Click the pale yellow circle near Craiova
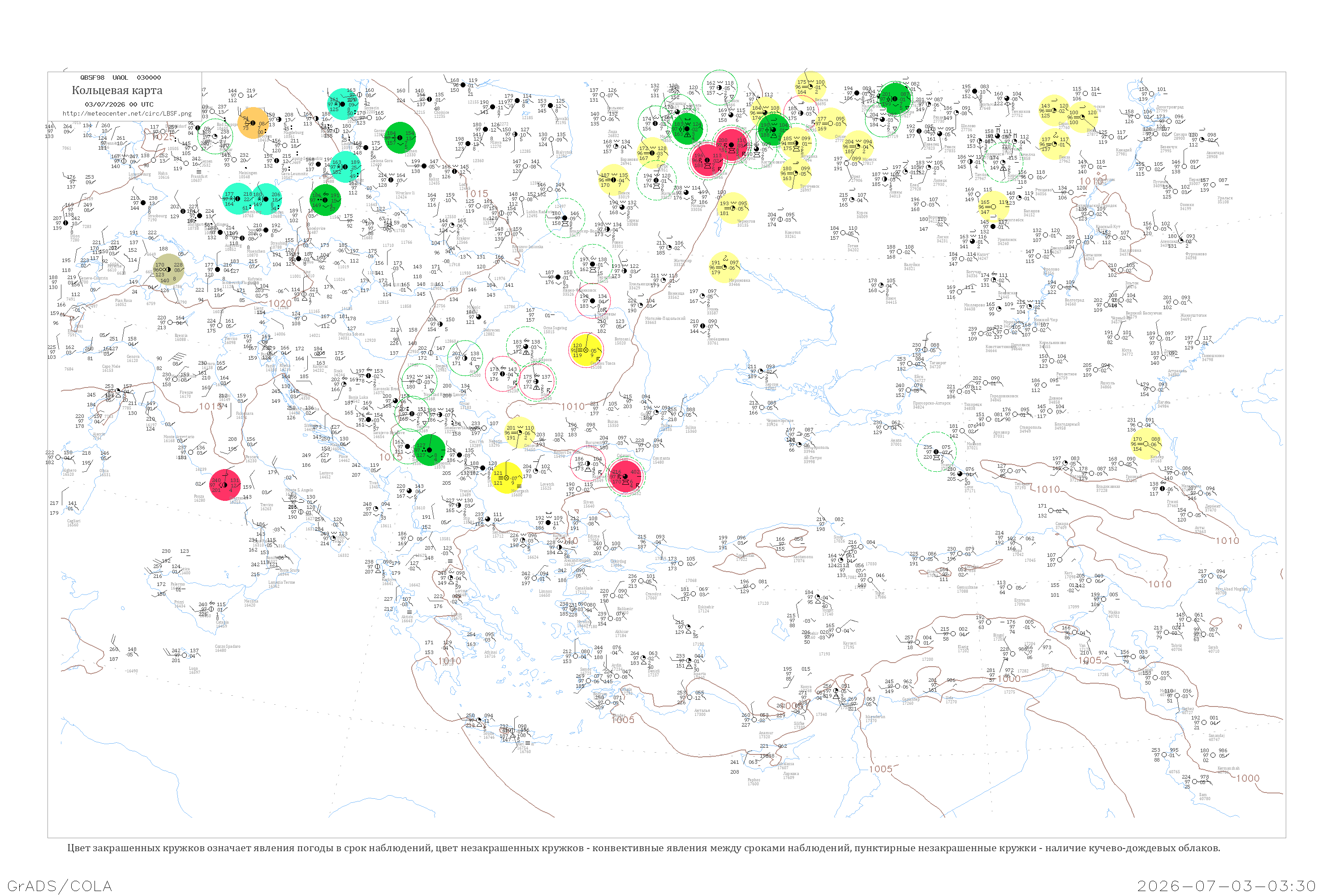The height and width of the screenshot is (896, 1344). [x=519, y=433]
